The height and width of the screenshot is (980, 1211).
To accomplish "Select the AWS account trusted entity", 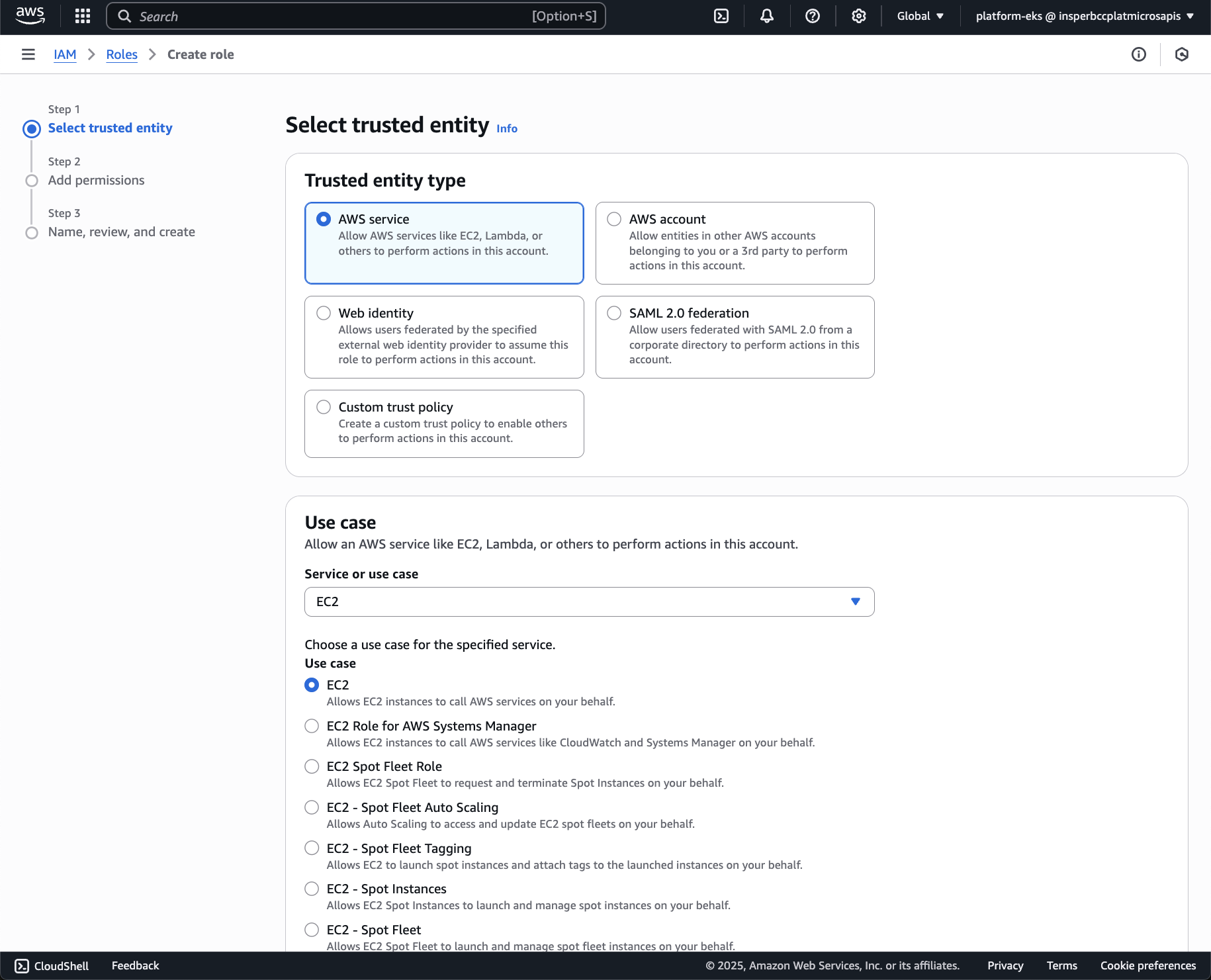I will coord(614,219).
